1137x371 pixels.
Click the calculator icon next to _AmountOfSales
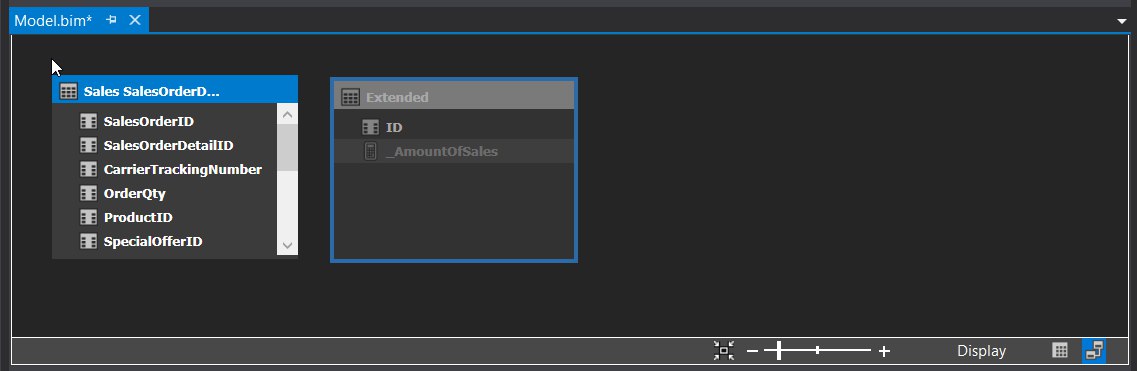371,151
